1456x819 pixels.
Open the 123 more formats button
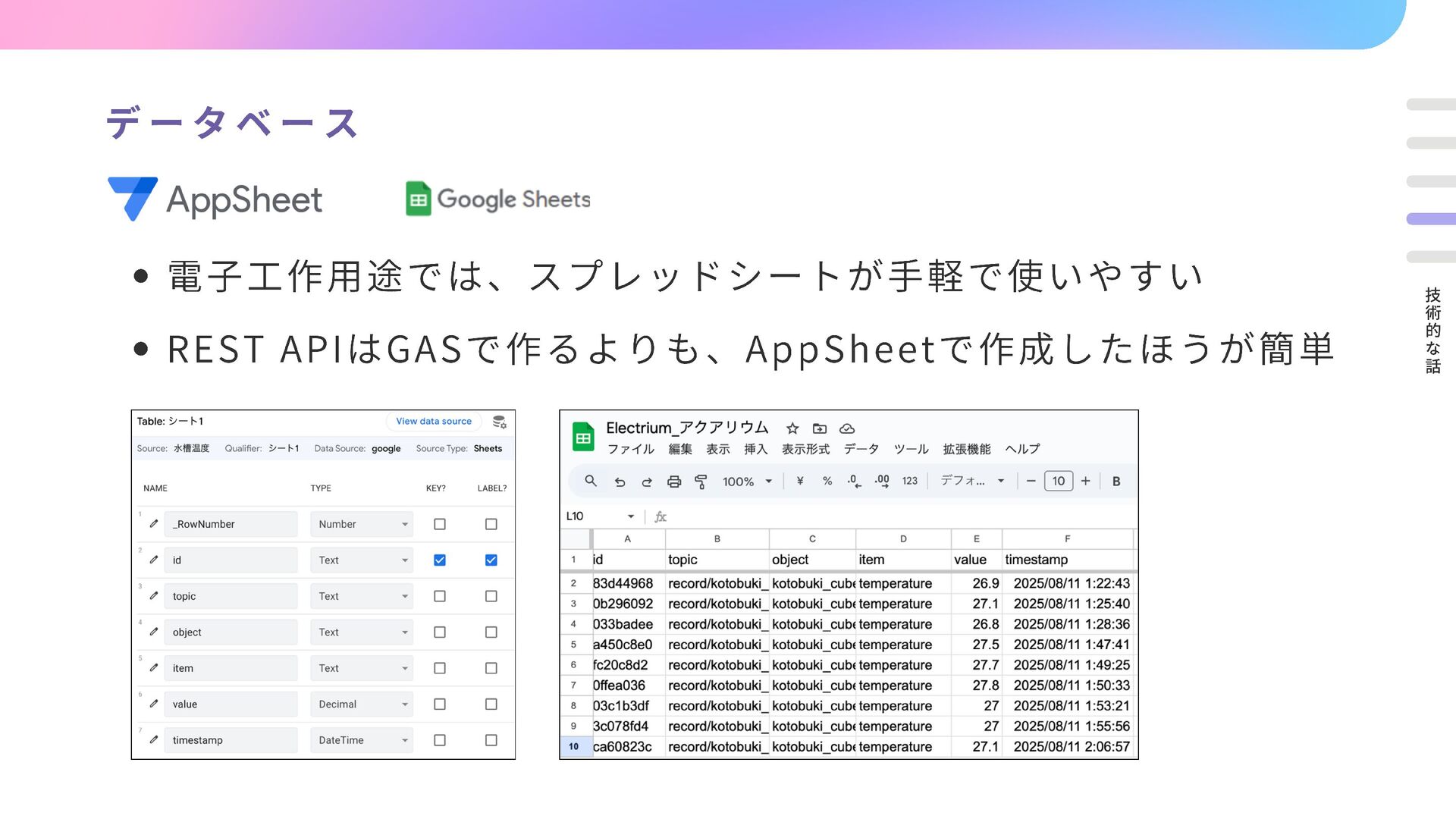click(910, 481)
